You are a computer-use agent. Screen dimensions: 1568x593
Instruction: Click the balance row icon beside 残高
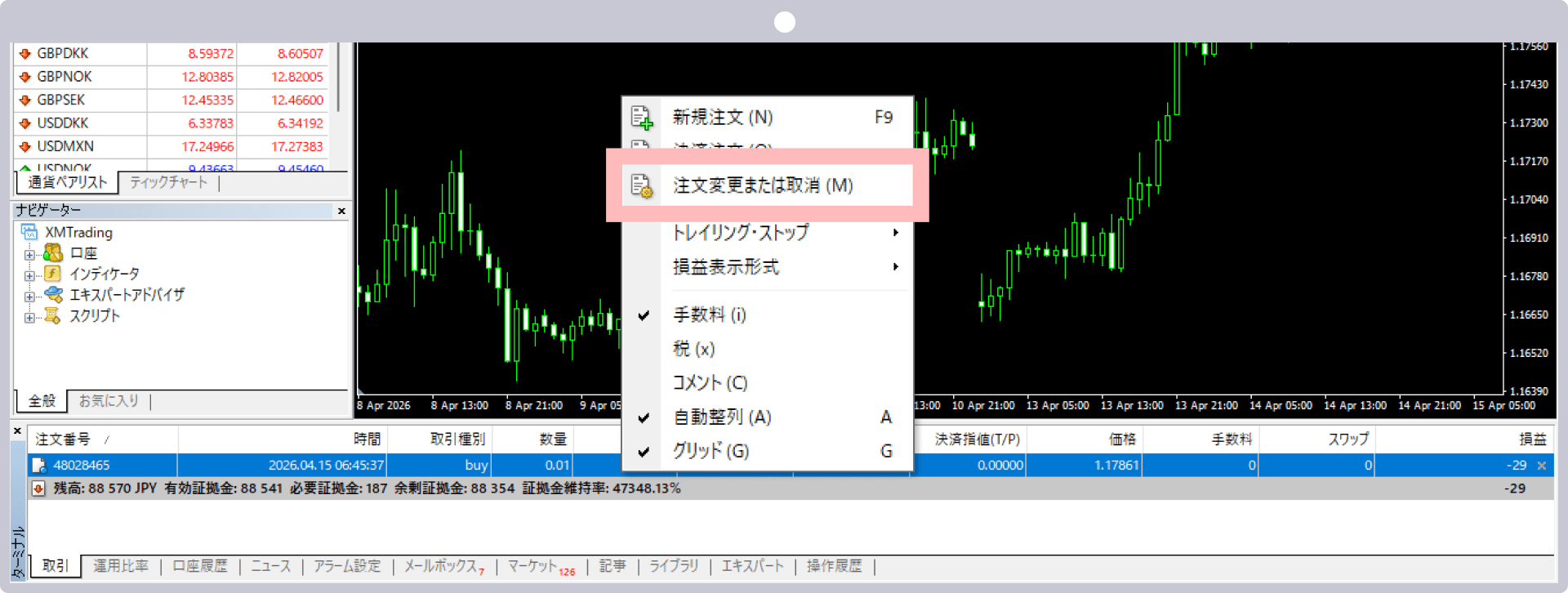(38, 488)
